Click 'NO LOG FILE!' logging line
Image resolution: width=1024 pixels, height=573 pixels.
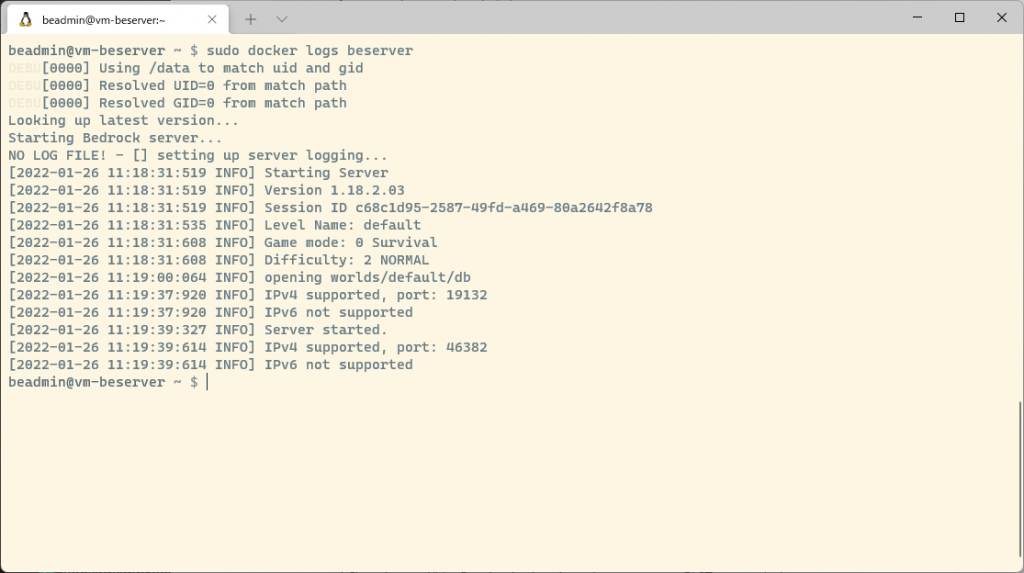(198, 156)
